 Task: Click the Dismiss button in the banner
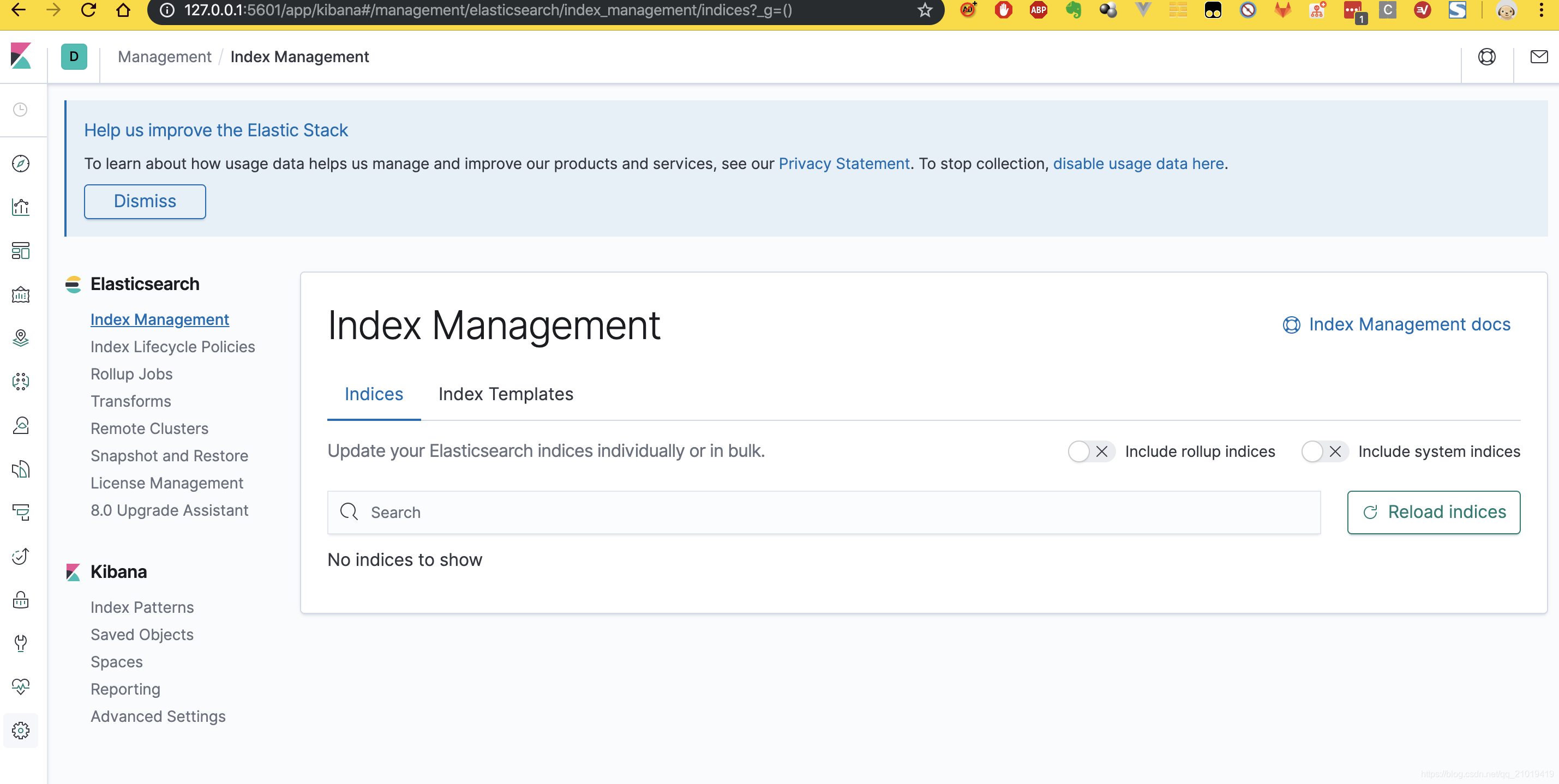(145, 201)
